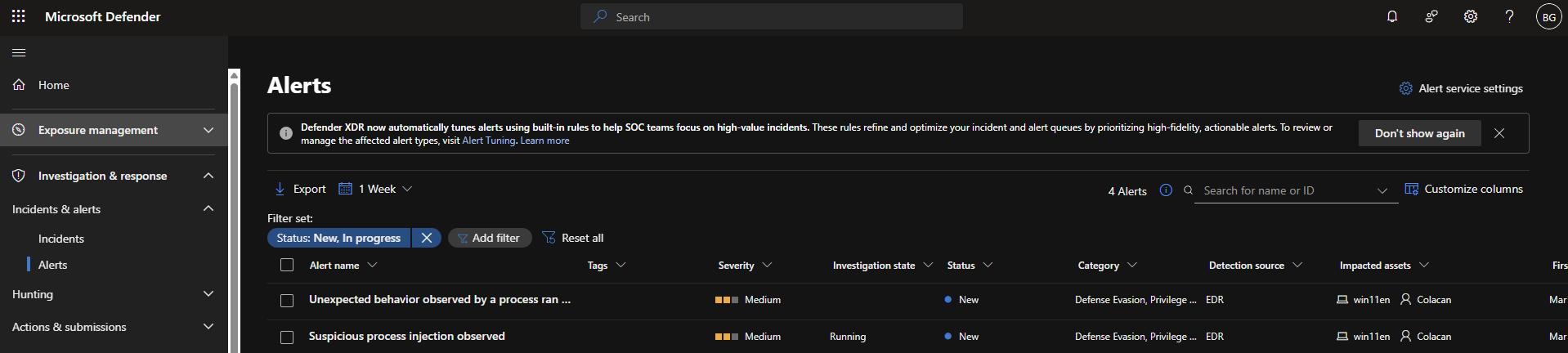Collapse the navigation hamburger menu
The width and height of the screenshot is (1568, 353).
tap(19, 53)
